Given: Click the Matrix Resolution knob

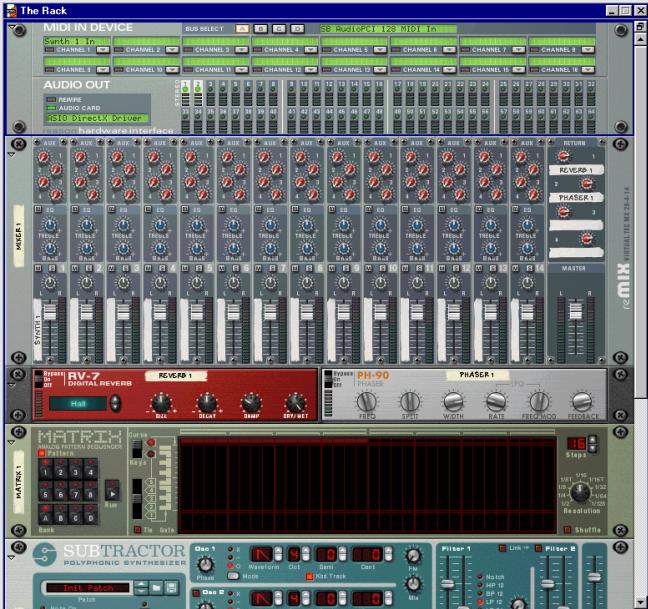Looking at the screenshot, I should click(x=580, y=492).
